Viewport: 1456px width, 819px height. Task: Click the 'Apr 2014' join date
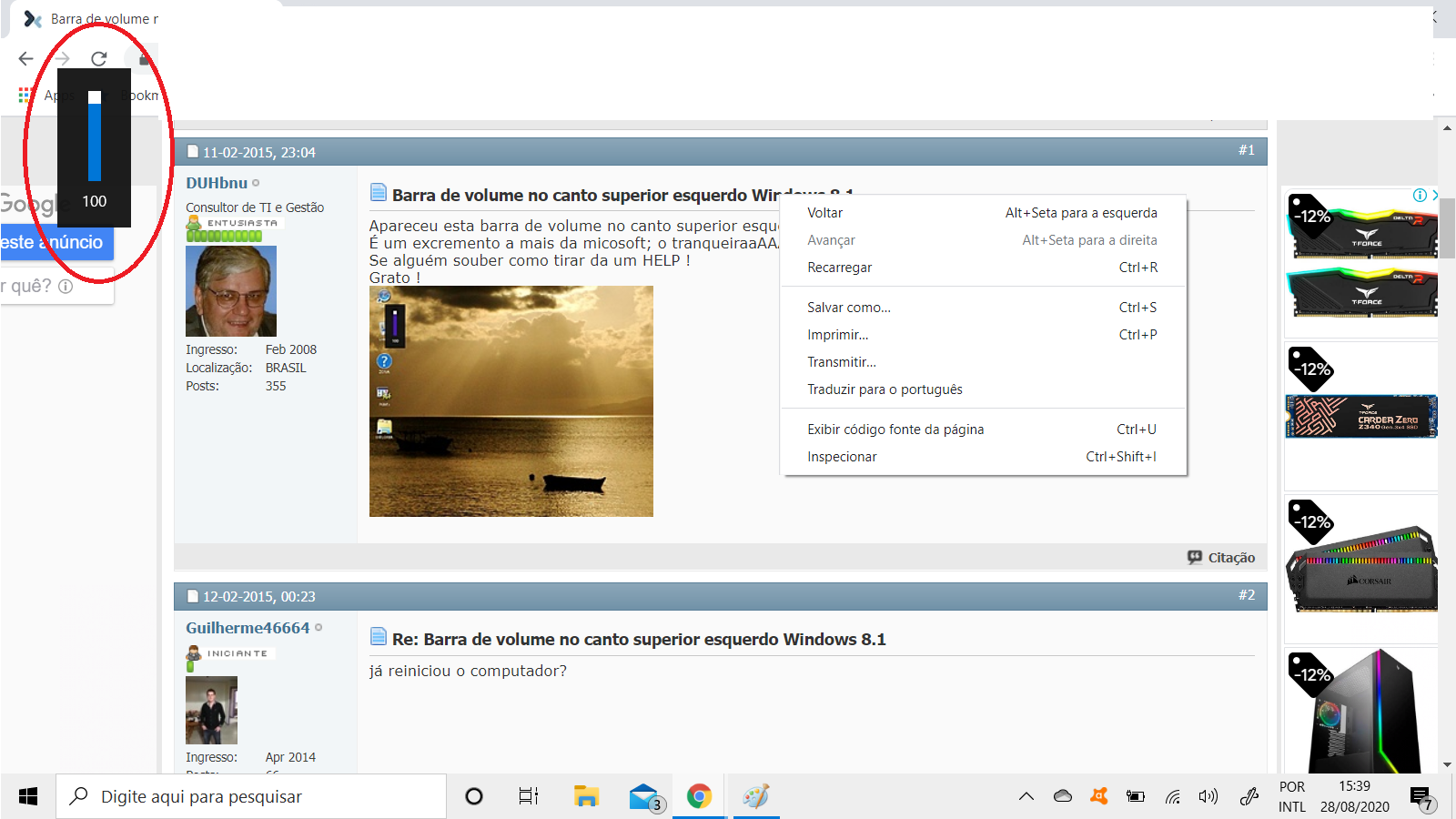pos(290,757)
